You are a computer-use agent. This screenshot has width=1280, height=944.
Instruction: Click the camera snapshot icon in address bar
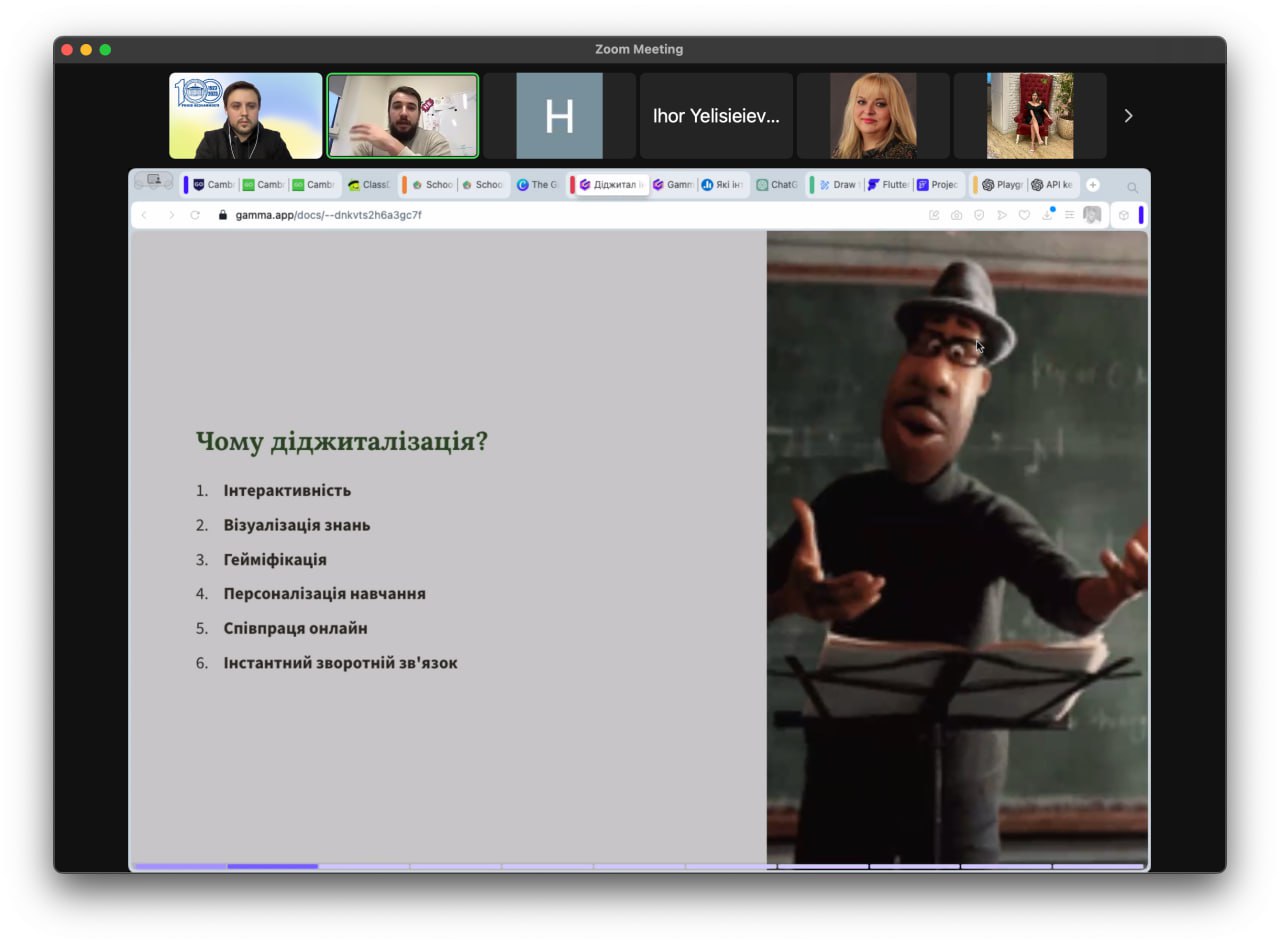click(957, 215)
